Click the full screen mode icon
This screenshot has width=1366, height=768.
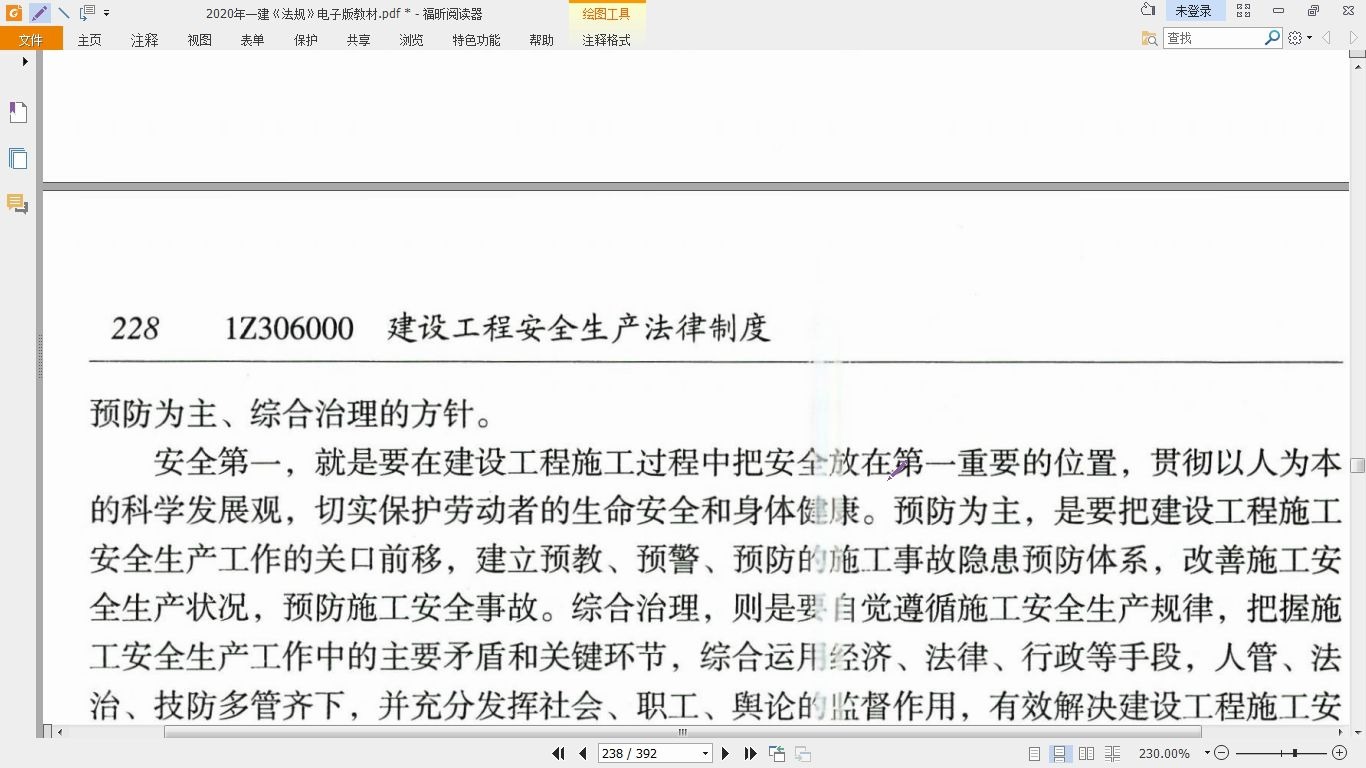pos(1243,11)
